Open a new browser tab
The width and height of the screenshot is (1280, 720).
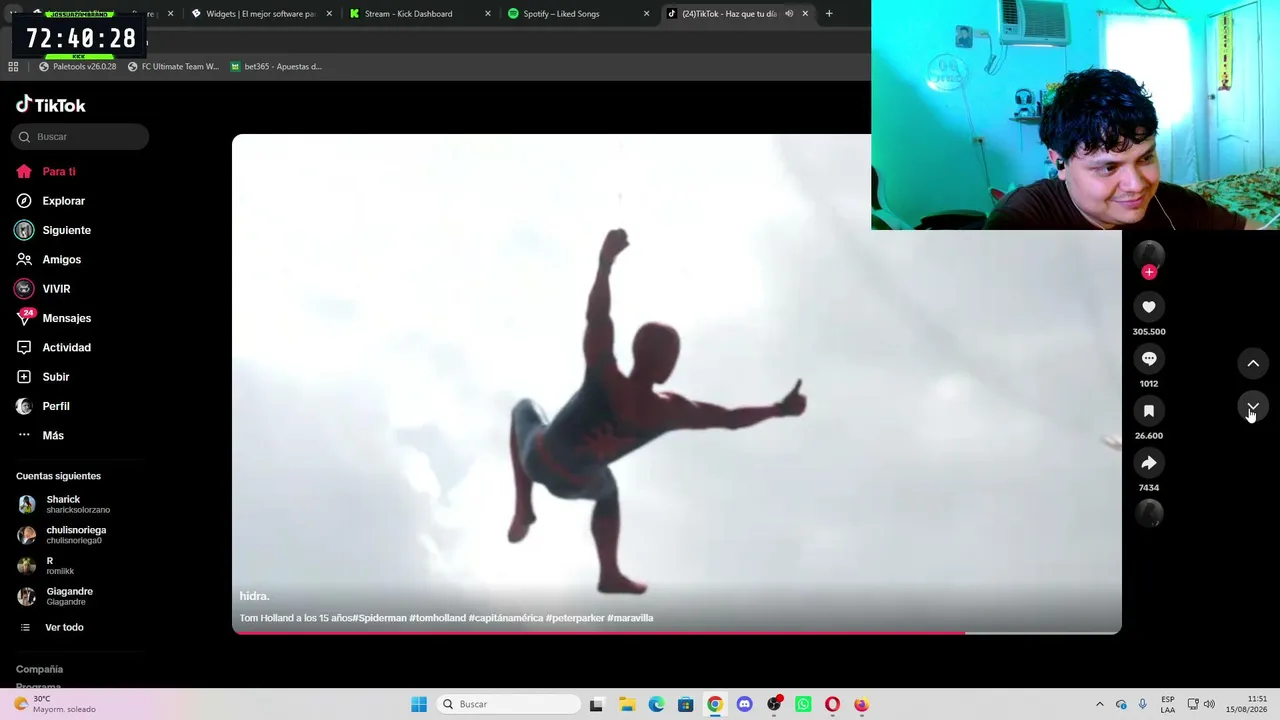pyautogui.click(x=829, y=14)
